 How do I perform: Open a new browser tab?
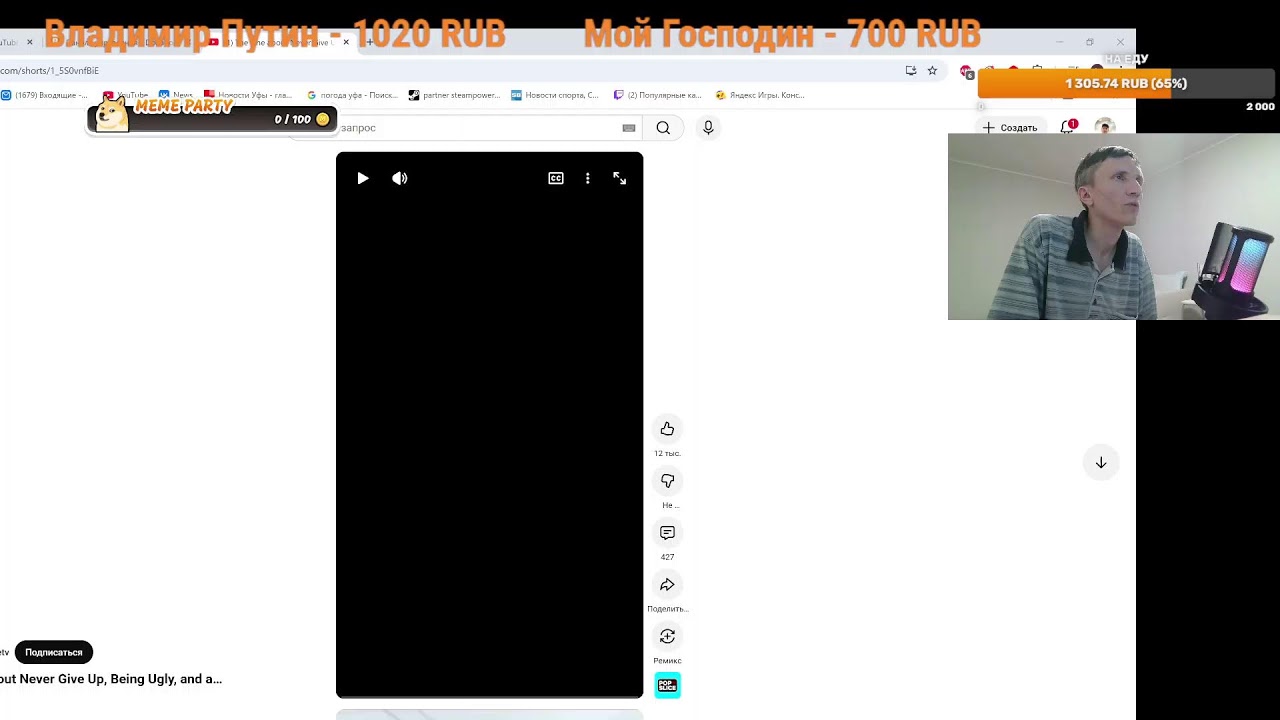(x=369, y=42)
